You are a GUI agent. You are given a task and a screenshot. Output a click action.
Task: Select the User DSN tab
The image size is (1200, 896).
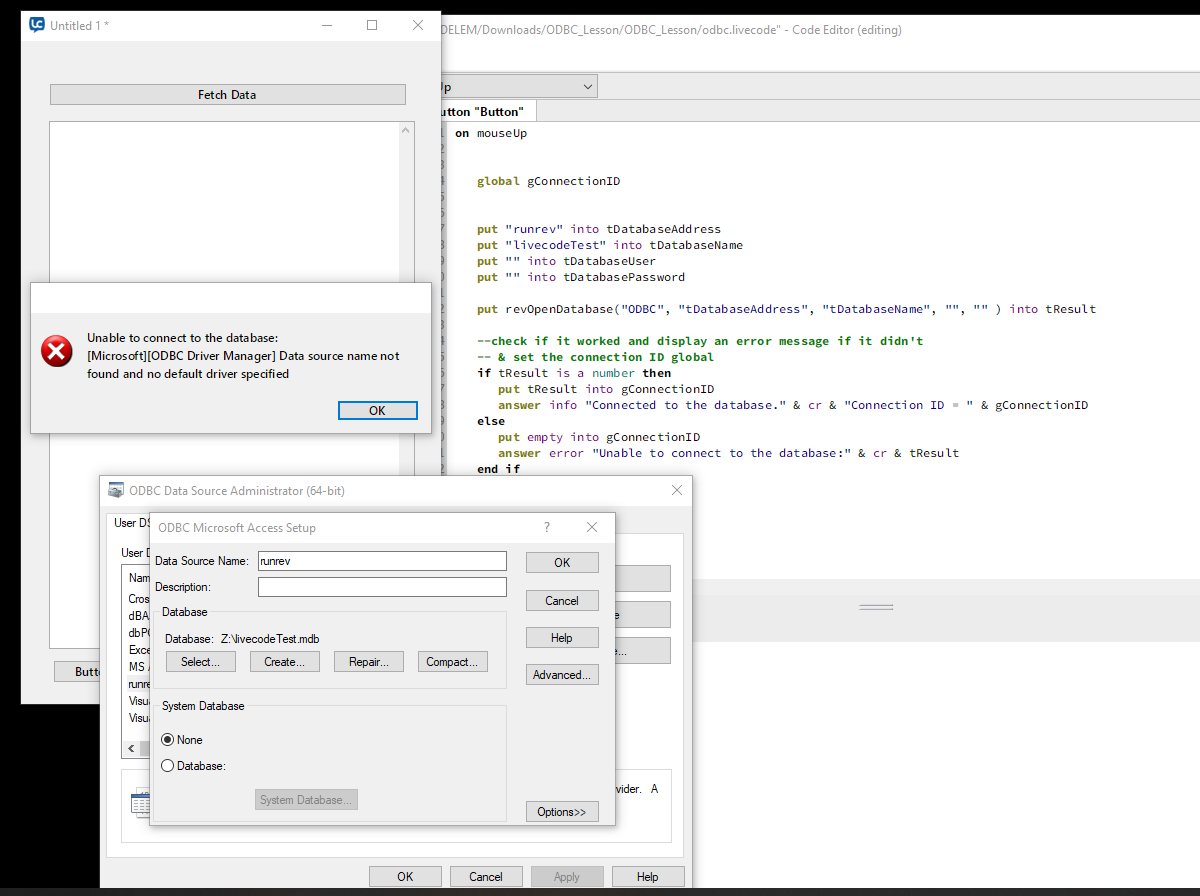(x=126, y=523)
